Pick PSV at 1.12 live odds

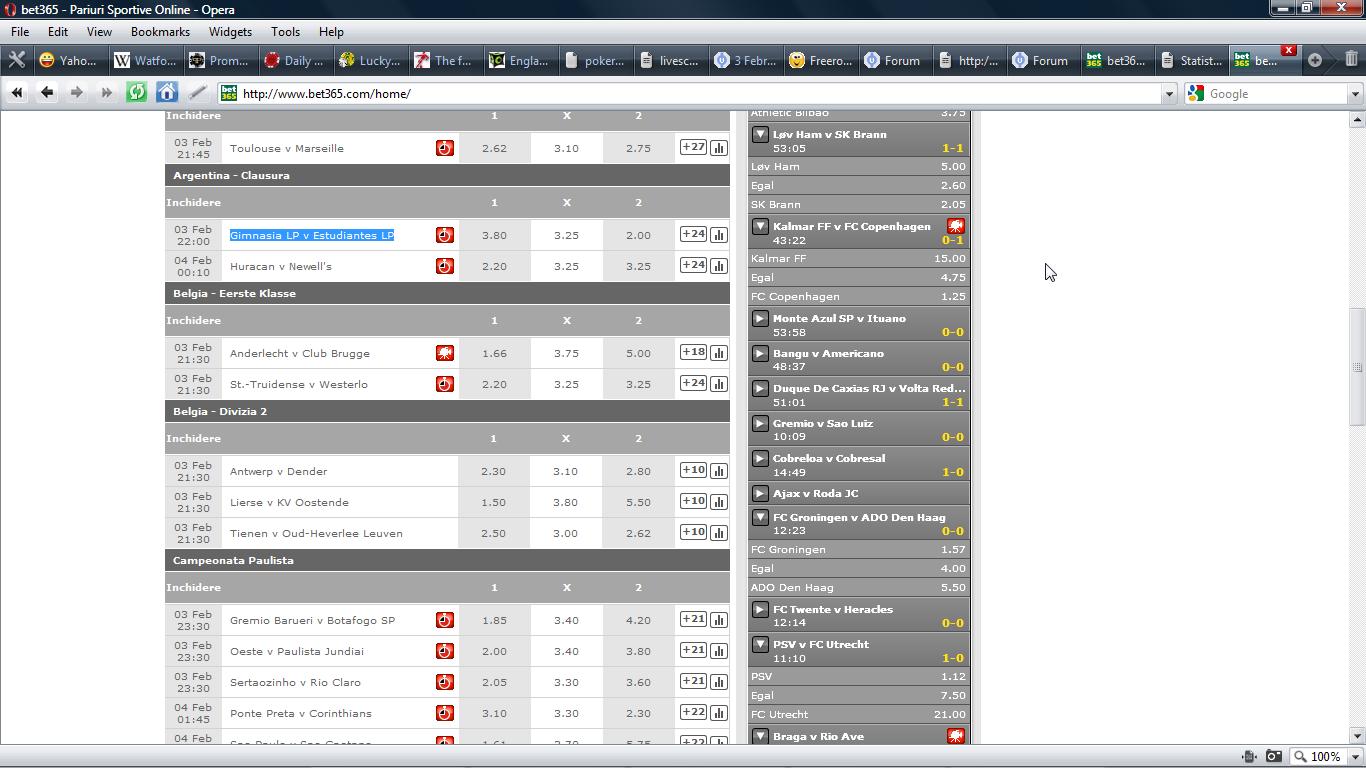click(x=859, y=676)
